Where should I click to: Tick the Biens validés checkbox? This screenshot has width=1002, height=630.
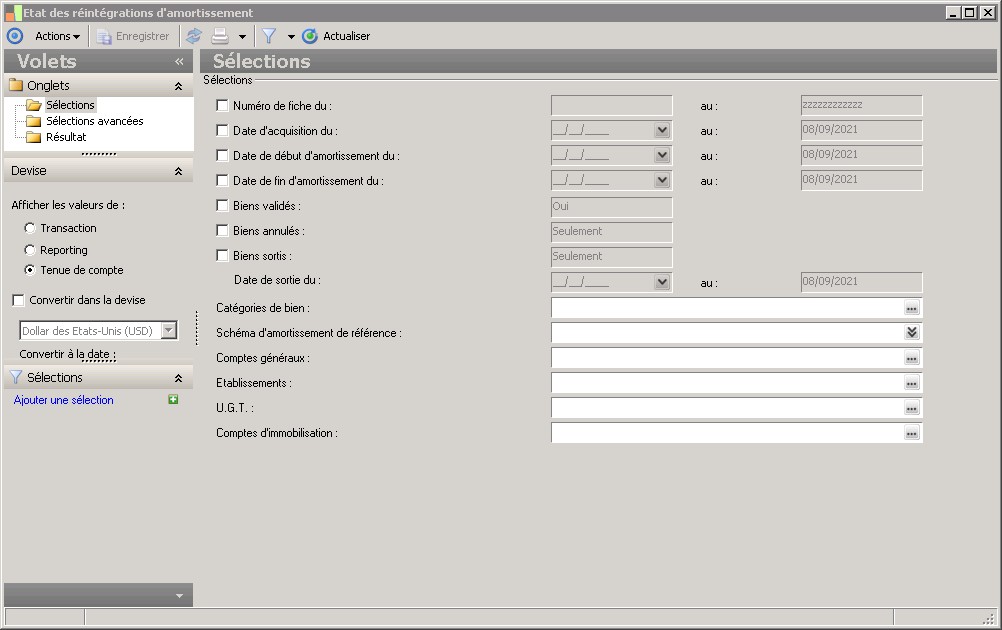point(222,206)
